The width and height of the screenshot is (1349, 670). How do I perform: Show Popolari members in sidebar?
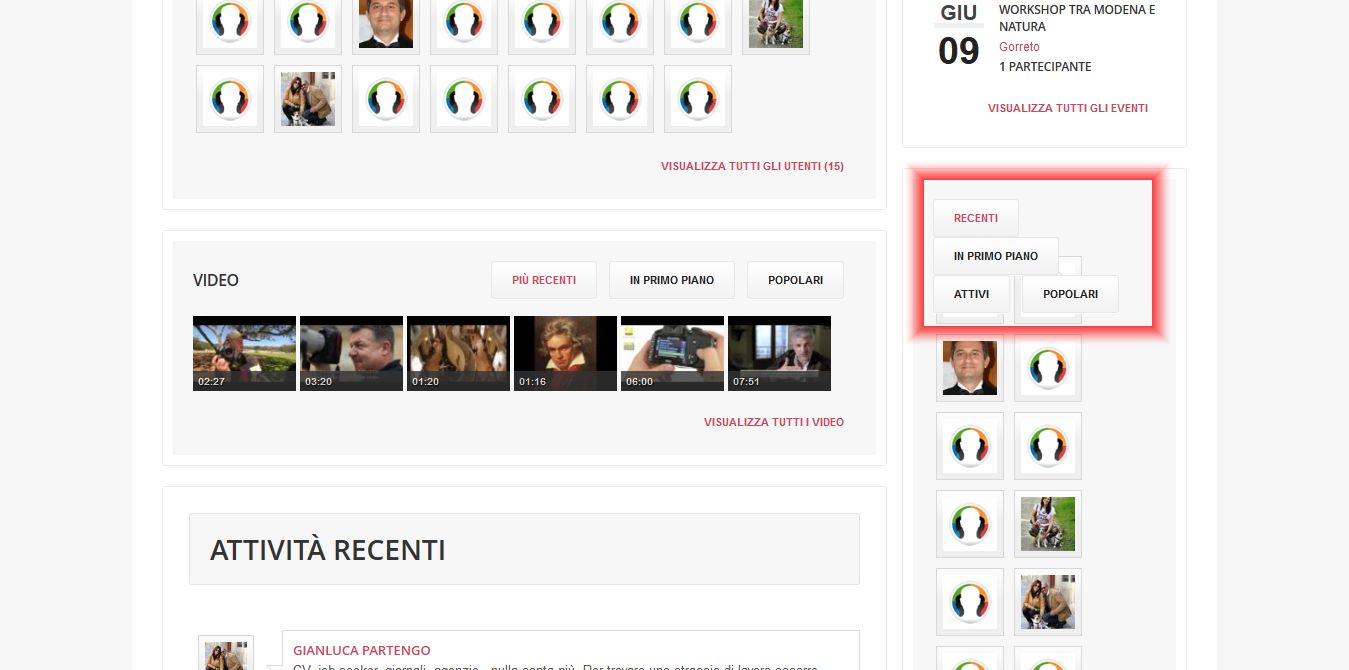click(x=1070, y=294)
